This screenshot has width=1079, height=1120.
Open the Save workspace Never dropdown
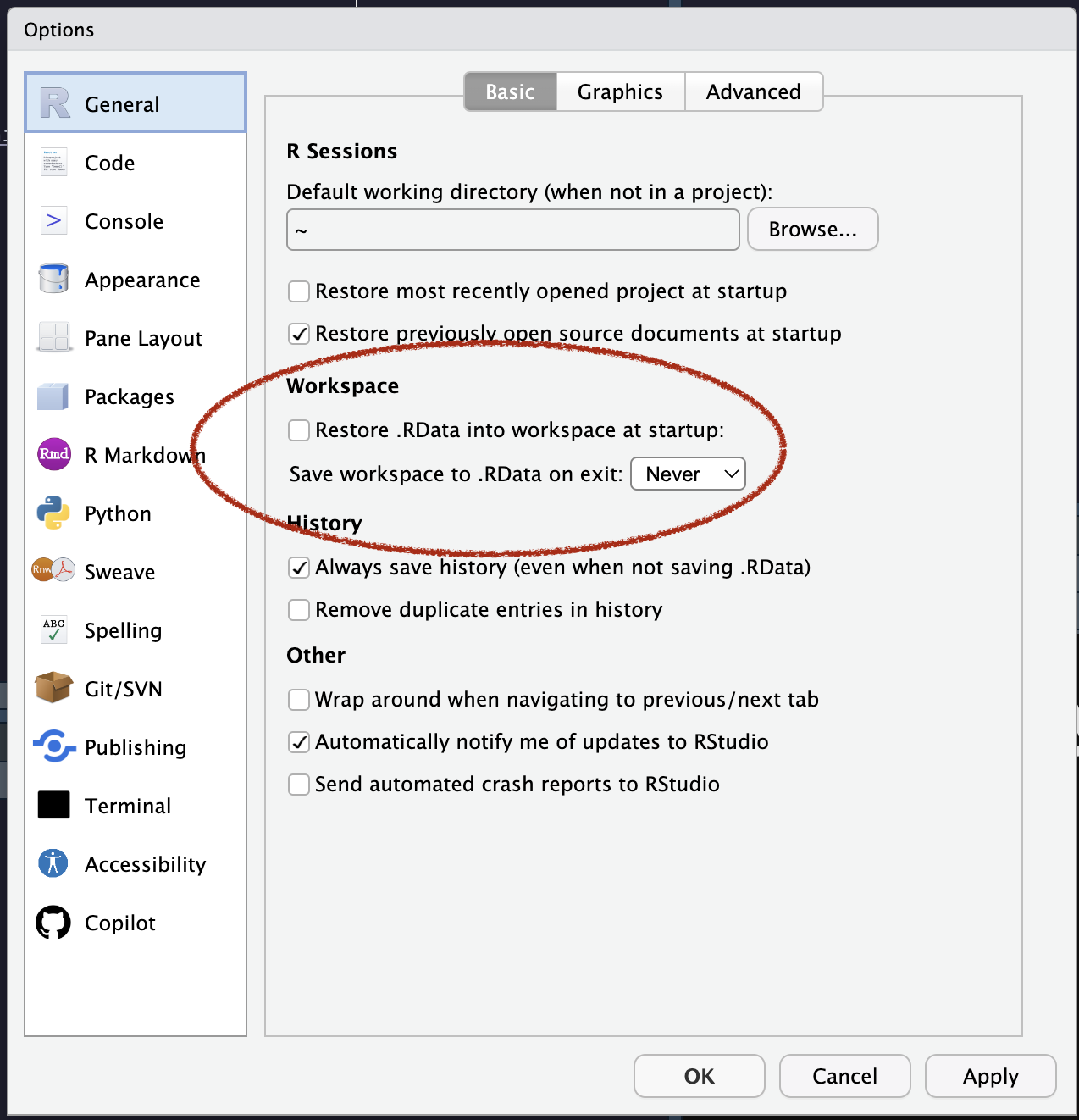click(688, 474)
